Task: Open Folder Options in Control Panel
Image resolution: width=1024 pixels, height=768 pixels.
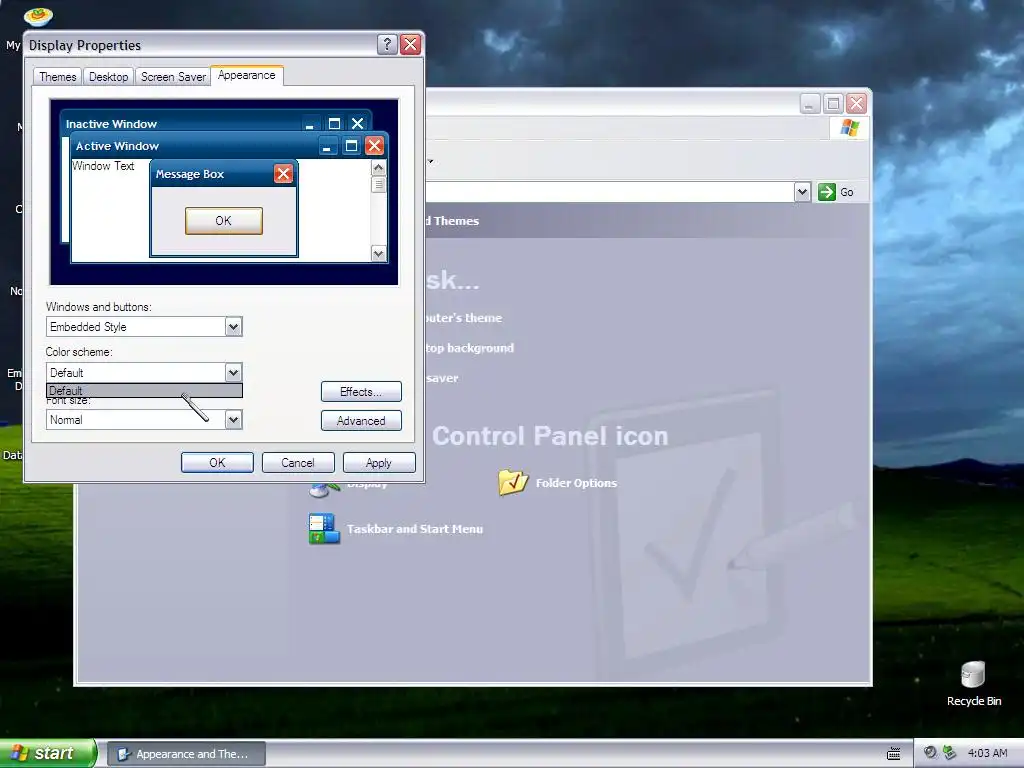Action: (576, 483)
